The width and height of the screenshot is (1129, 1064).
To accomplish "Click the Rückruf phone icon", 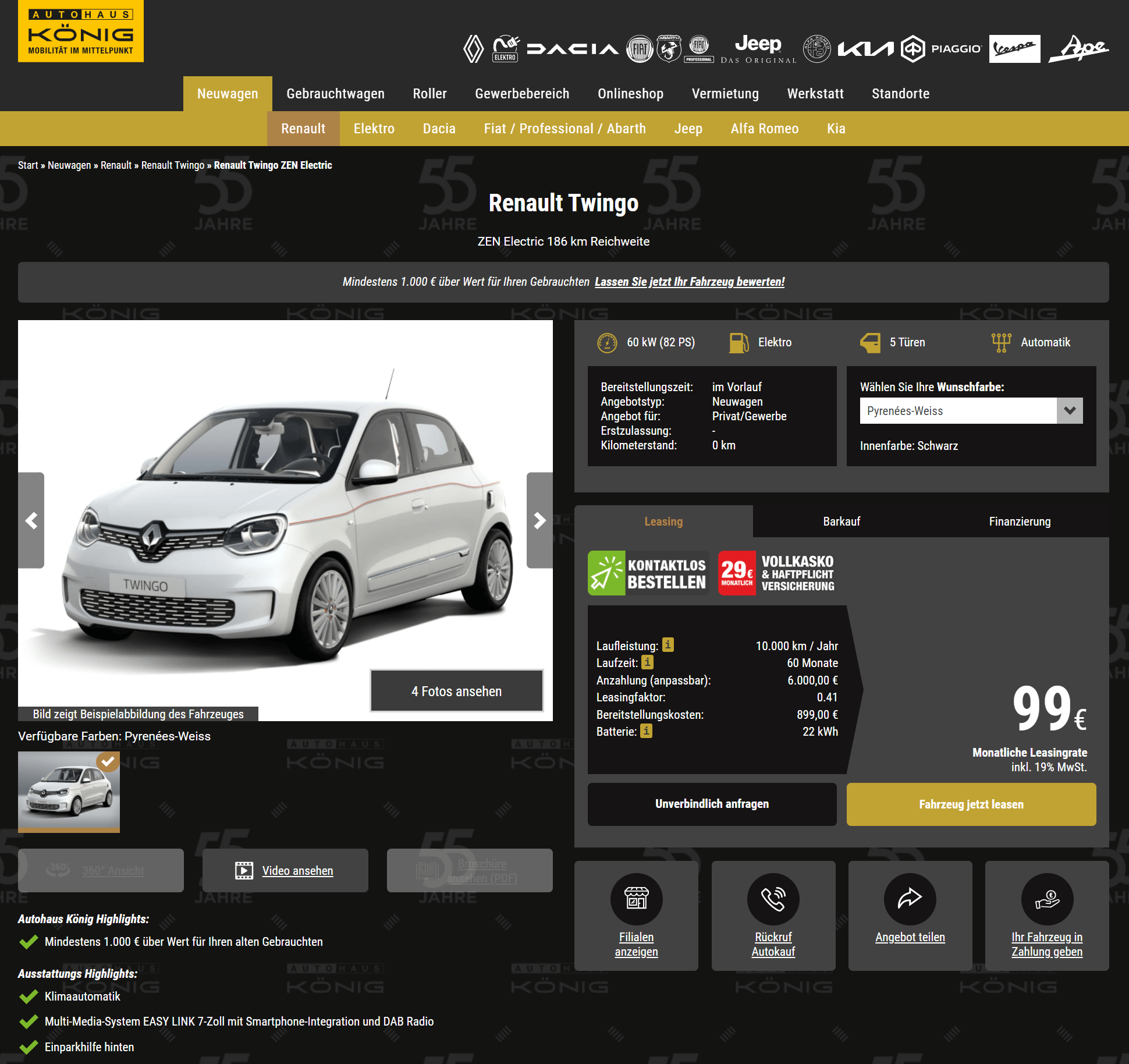I will click(773, 899).
